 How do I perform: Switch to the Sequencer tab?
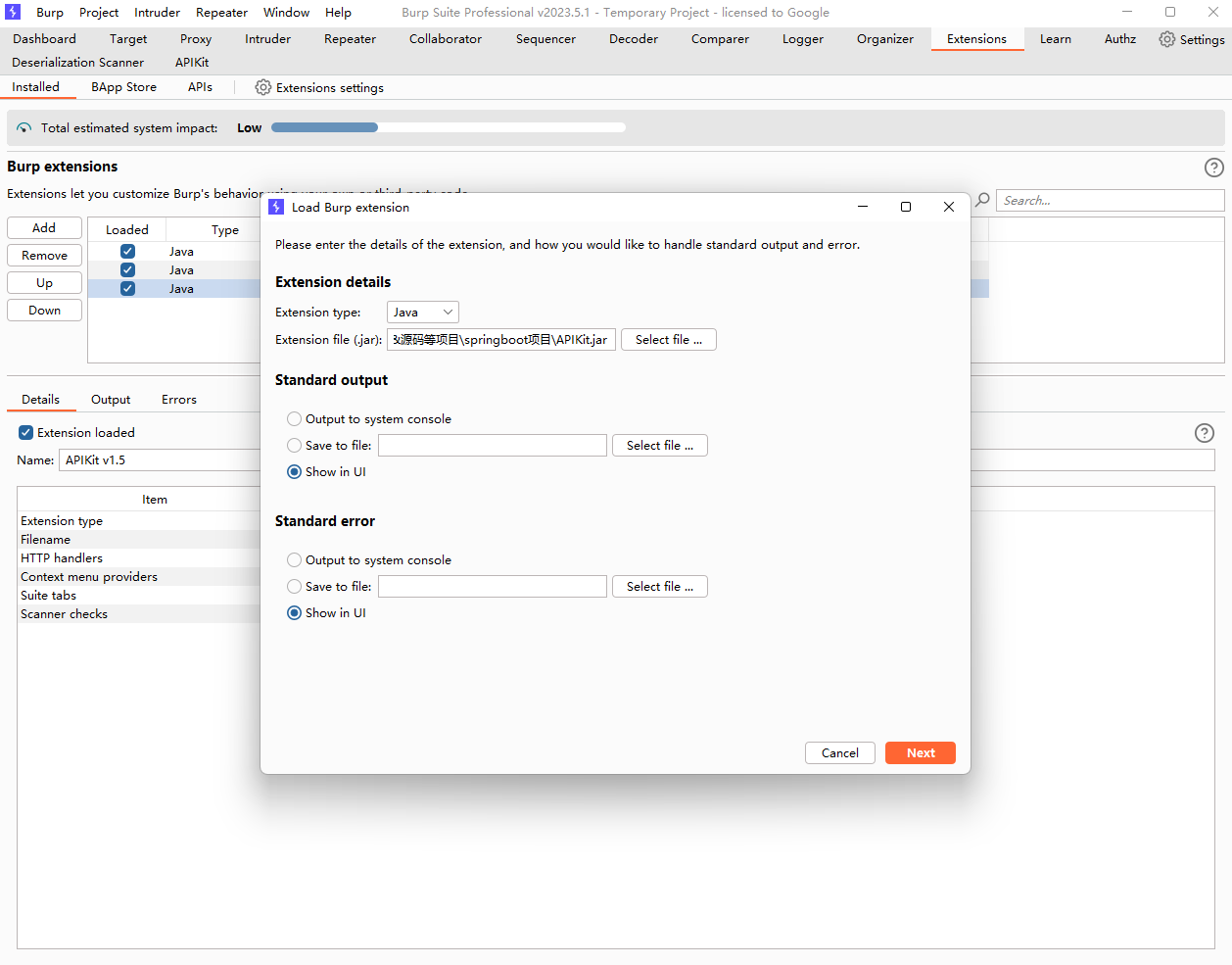[x=545, y=39]
